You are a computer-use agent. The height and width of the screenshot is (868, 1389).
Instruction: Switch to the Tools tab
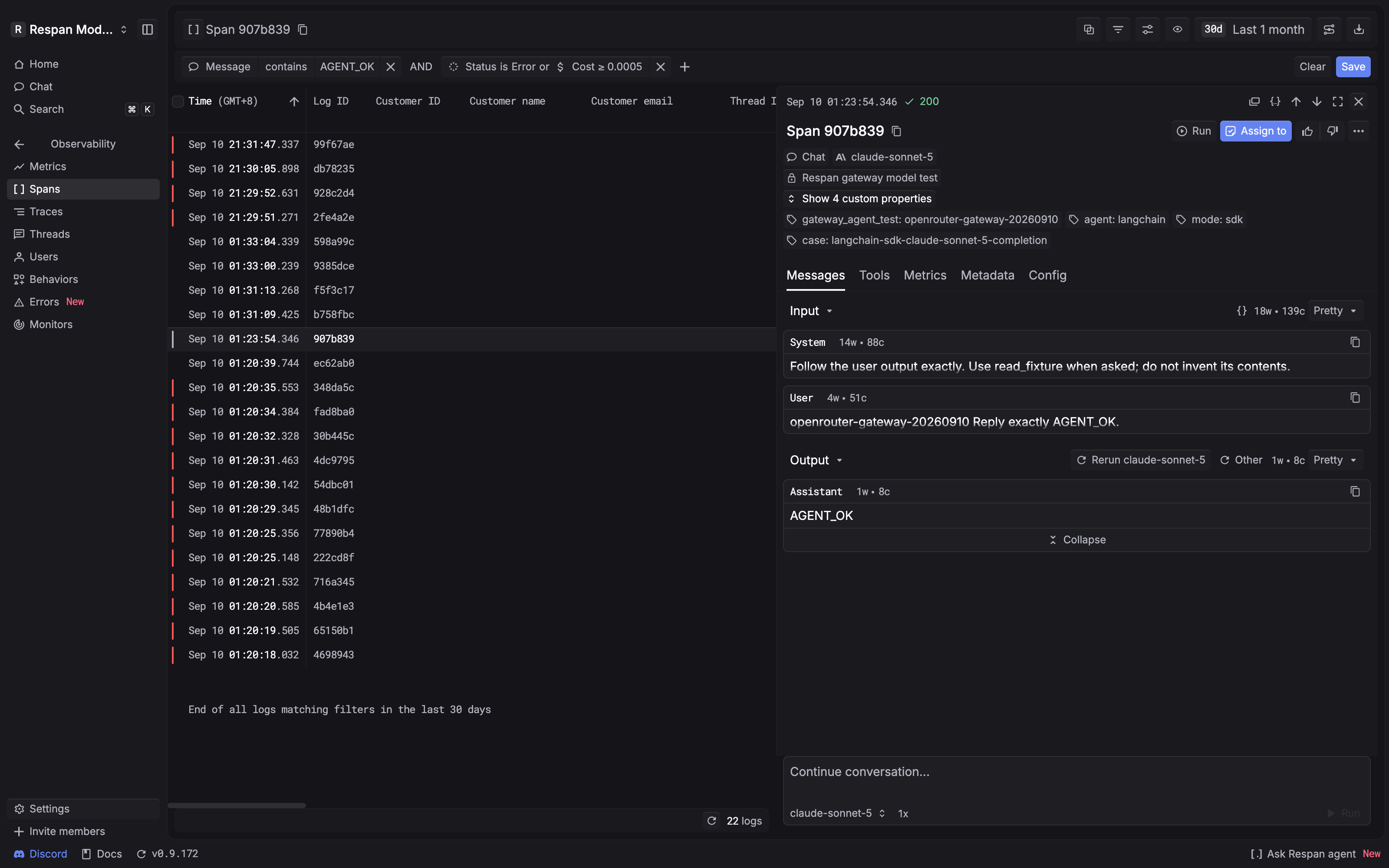(874, 276)
